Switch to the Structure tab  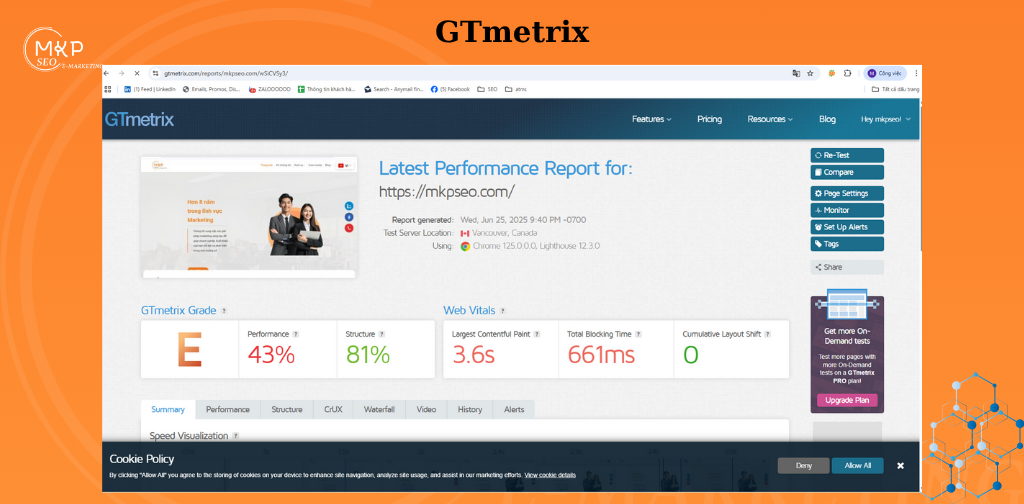click(287, 409)
